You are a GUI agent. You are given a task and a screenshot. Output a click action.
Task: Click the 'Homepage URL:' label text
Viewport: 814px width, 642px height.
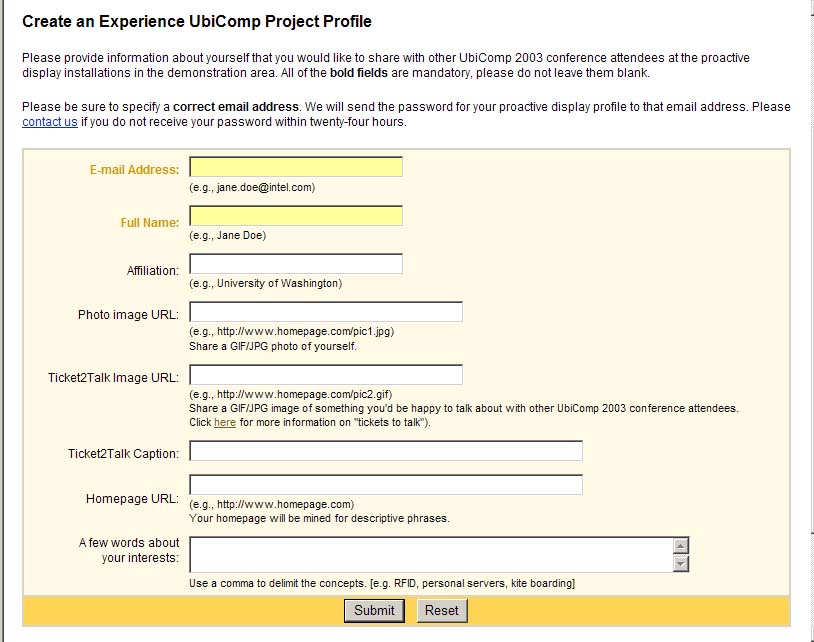(x=132, y=498)
